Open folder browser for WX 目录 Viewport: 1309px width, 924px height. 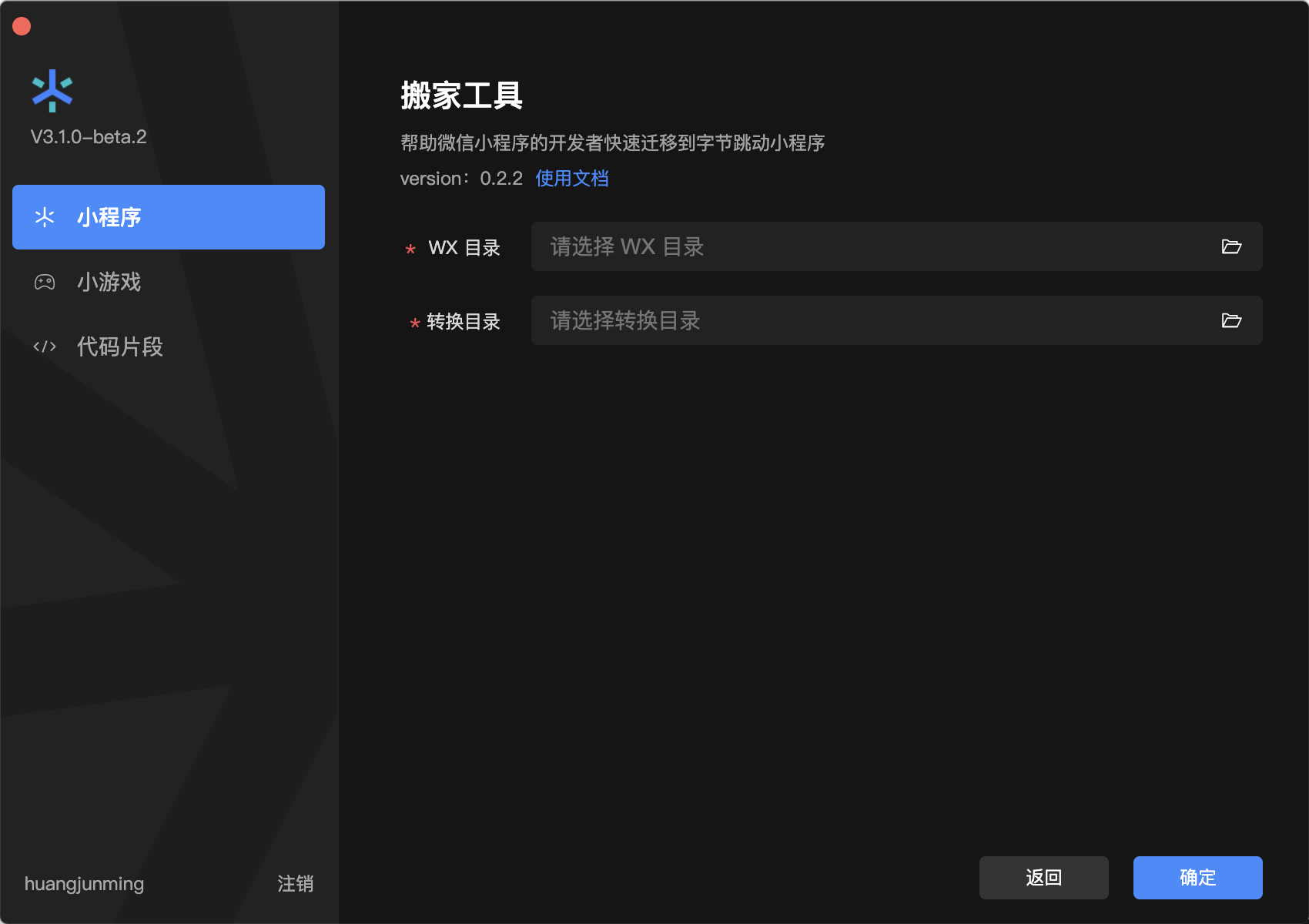[x=1231, y=246]
